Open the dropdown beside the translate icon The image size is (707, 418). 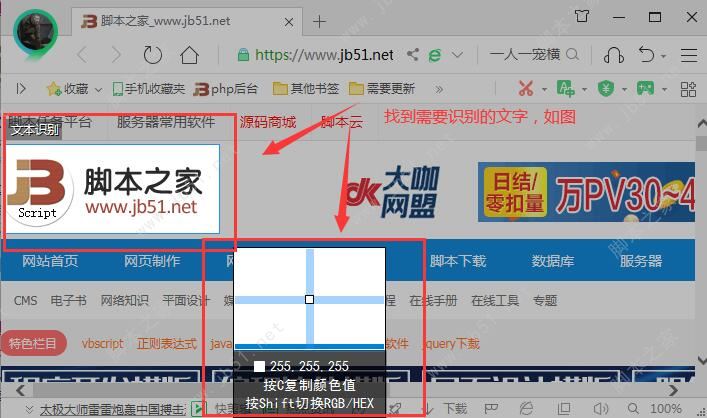click(584, 89)
